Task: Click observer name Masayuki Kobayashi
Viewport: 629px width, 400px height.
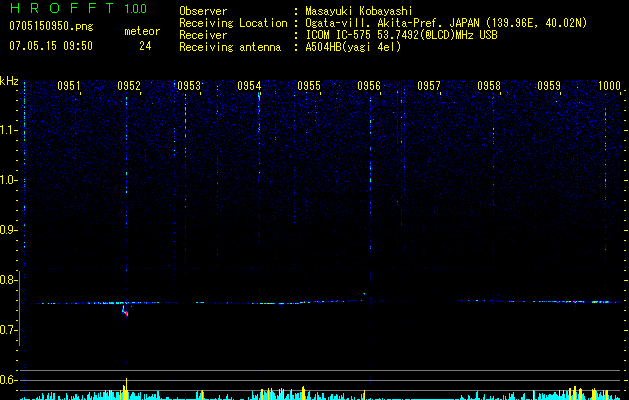Action: tap(359, 11)
